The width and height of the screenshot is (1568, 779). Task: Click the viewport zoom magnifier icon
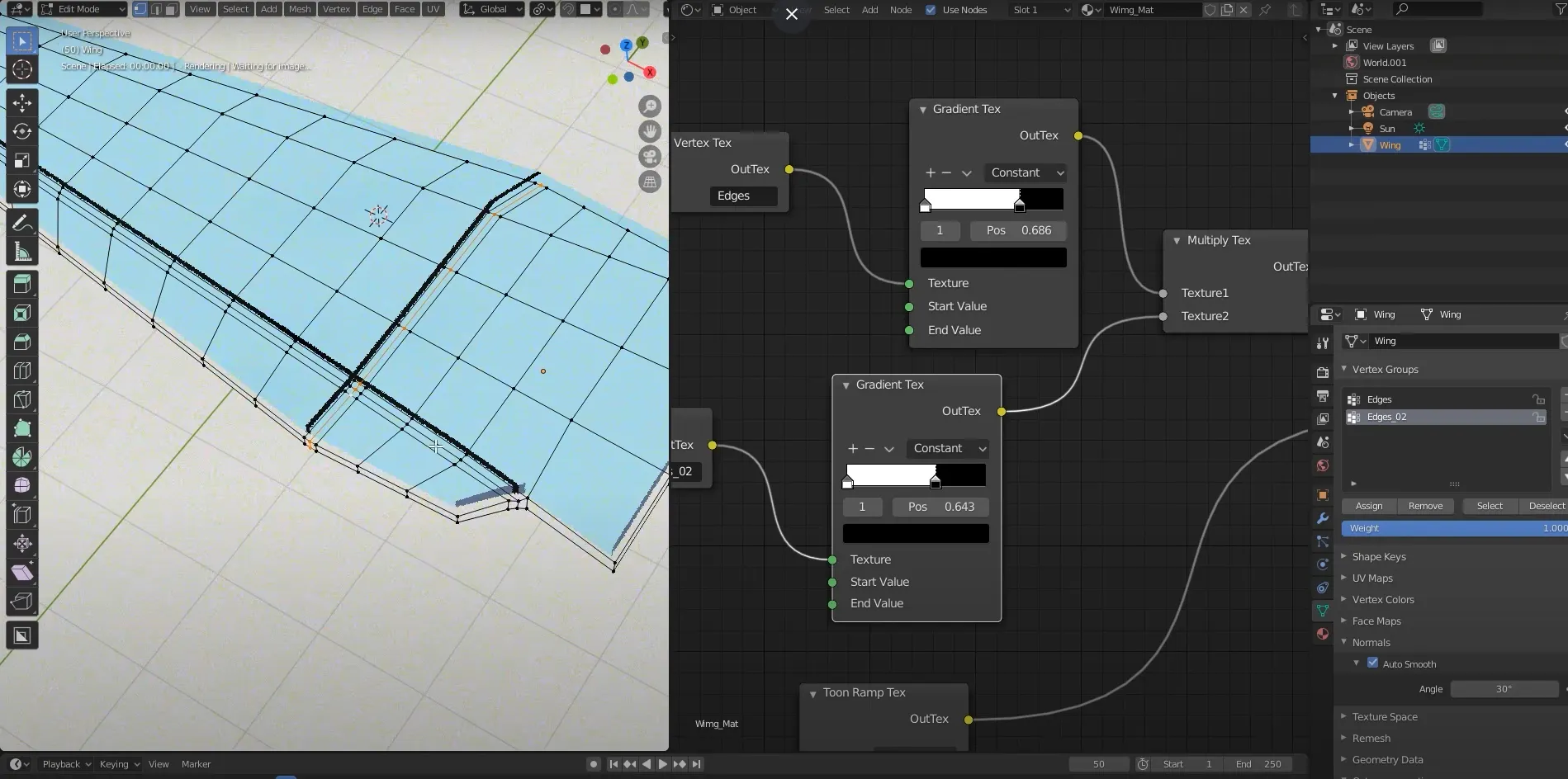point(651,106)
